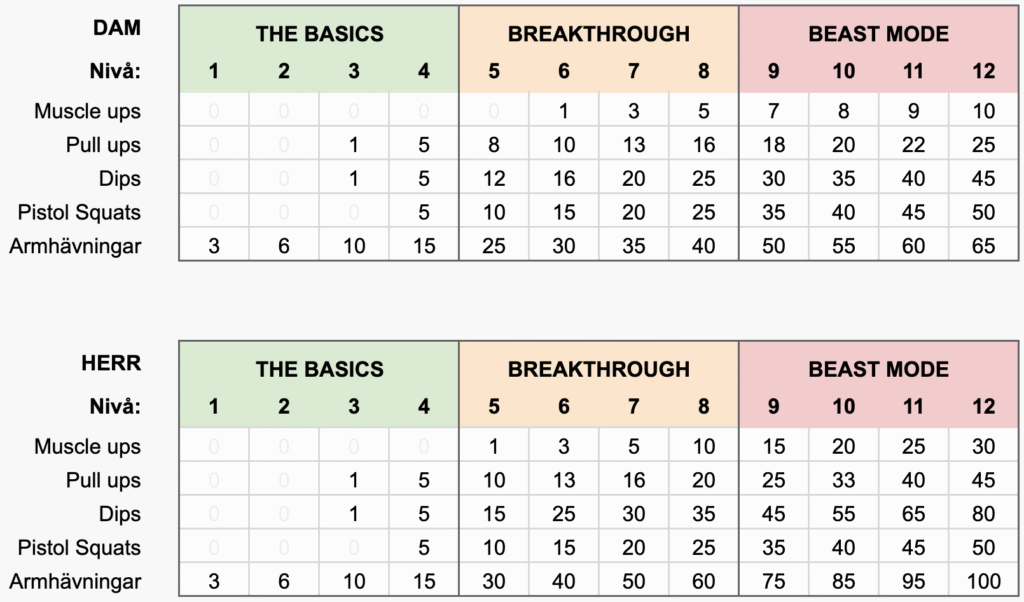Click HERR Pull ups level 10 value 33

(843, 481)
